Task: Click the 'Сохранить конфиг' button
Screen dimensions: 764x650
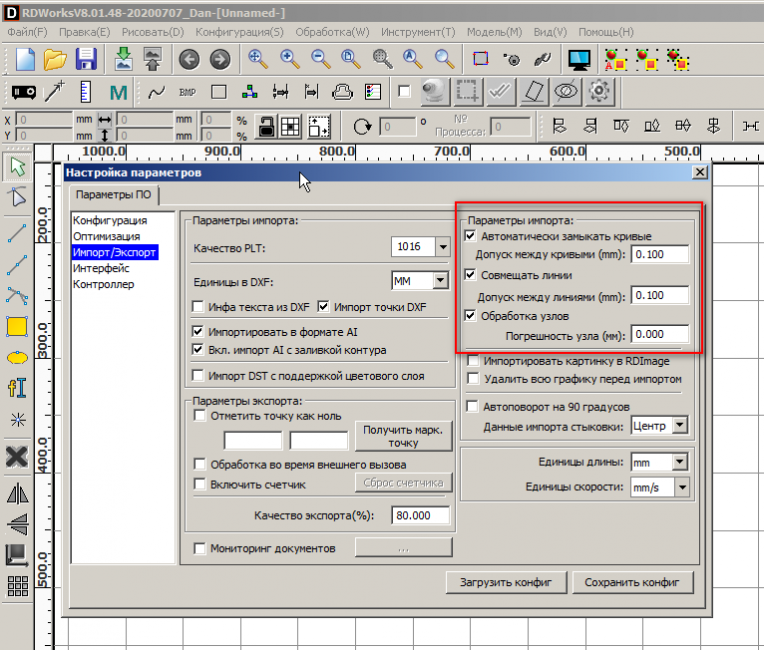Action: click(x=632, y=582)
